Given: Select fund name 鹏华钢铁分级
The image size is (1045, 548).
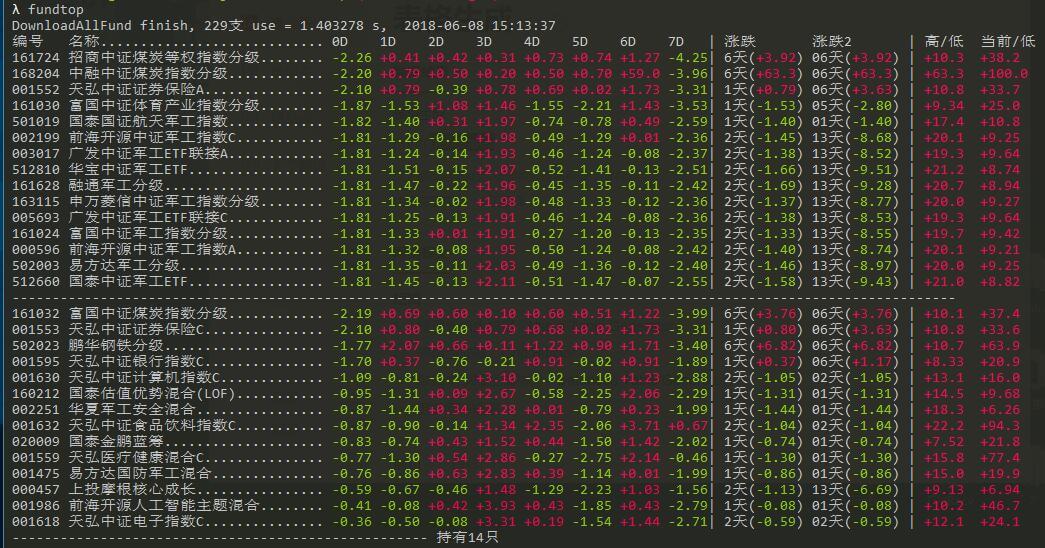Looking at the screenshot, I should [x=116, y=346].
